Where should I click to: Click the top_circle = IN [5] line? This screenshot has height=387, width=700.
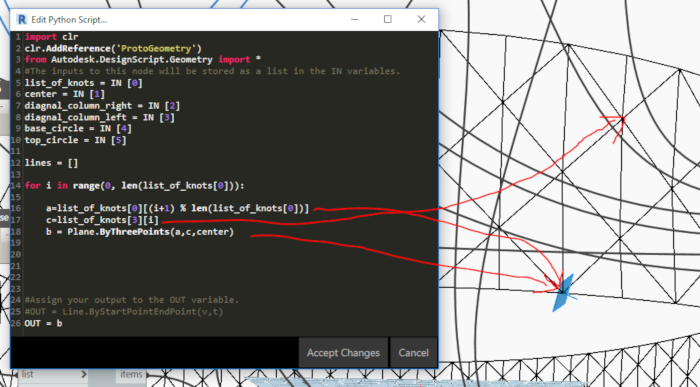coord(75,140)
